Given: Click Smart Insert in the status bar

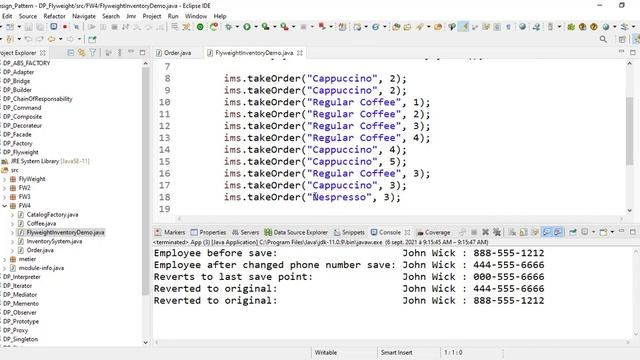Looking at the screenshot, I should [396, 352].
